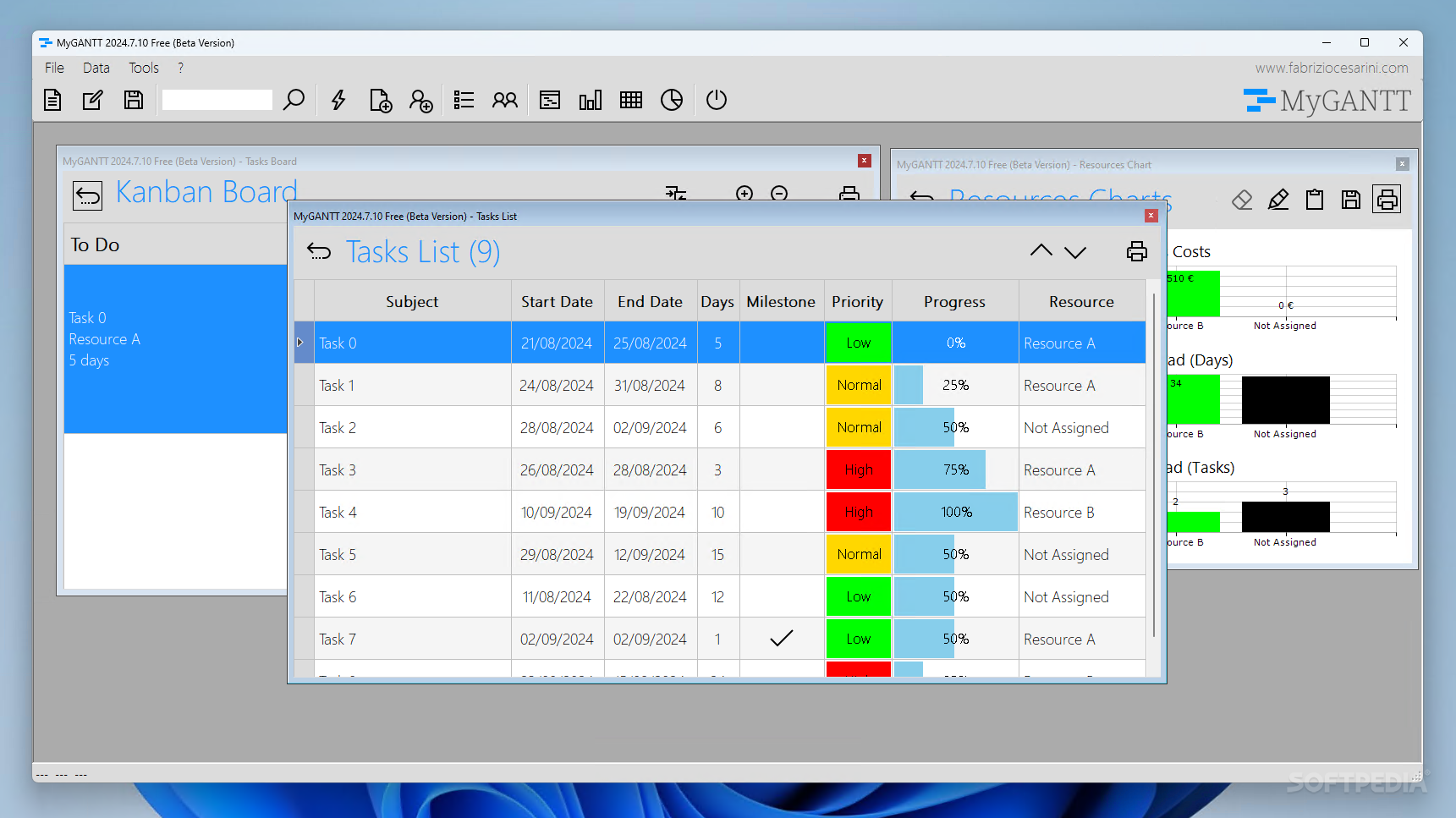
Task: Open the Data menu
Action: (96, 68)
